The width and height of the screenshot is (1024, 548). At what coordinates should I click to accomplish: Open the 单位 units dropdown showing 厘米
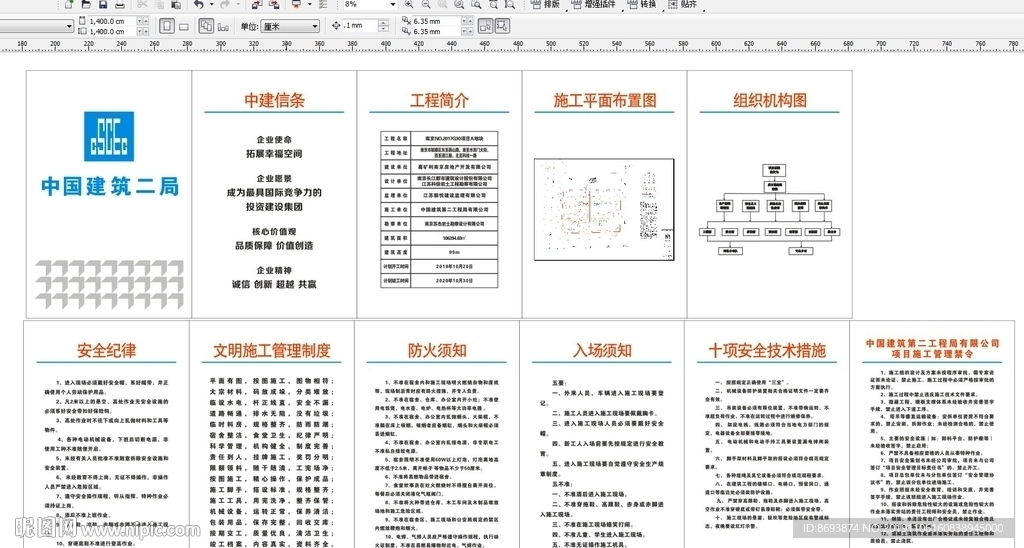[x=290, y=26]
